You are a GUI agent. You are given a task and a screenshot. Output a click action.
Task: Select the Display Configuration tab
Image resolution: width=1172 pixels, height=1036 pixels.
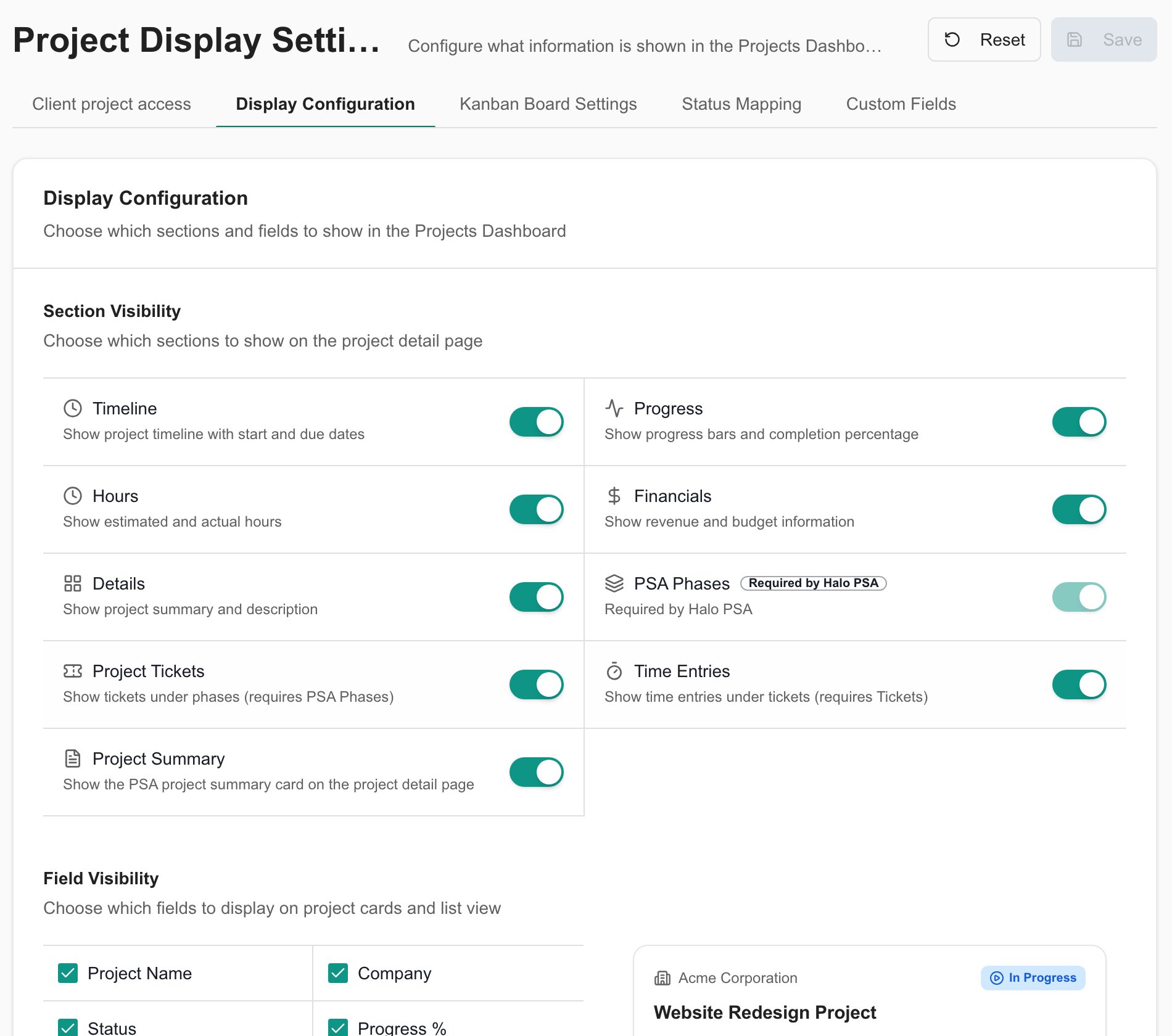click(325, 104)
